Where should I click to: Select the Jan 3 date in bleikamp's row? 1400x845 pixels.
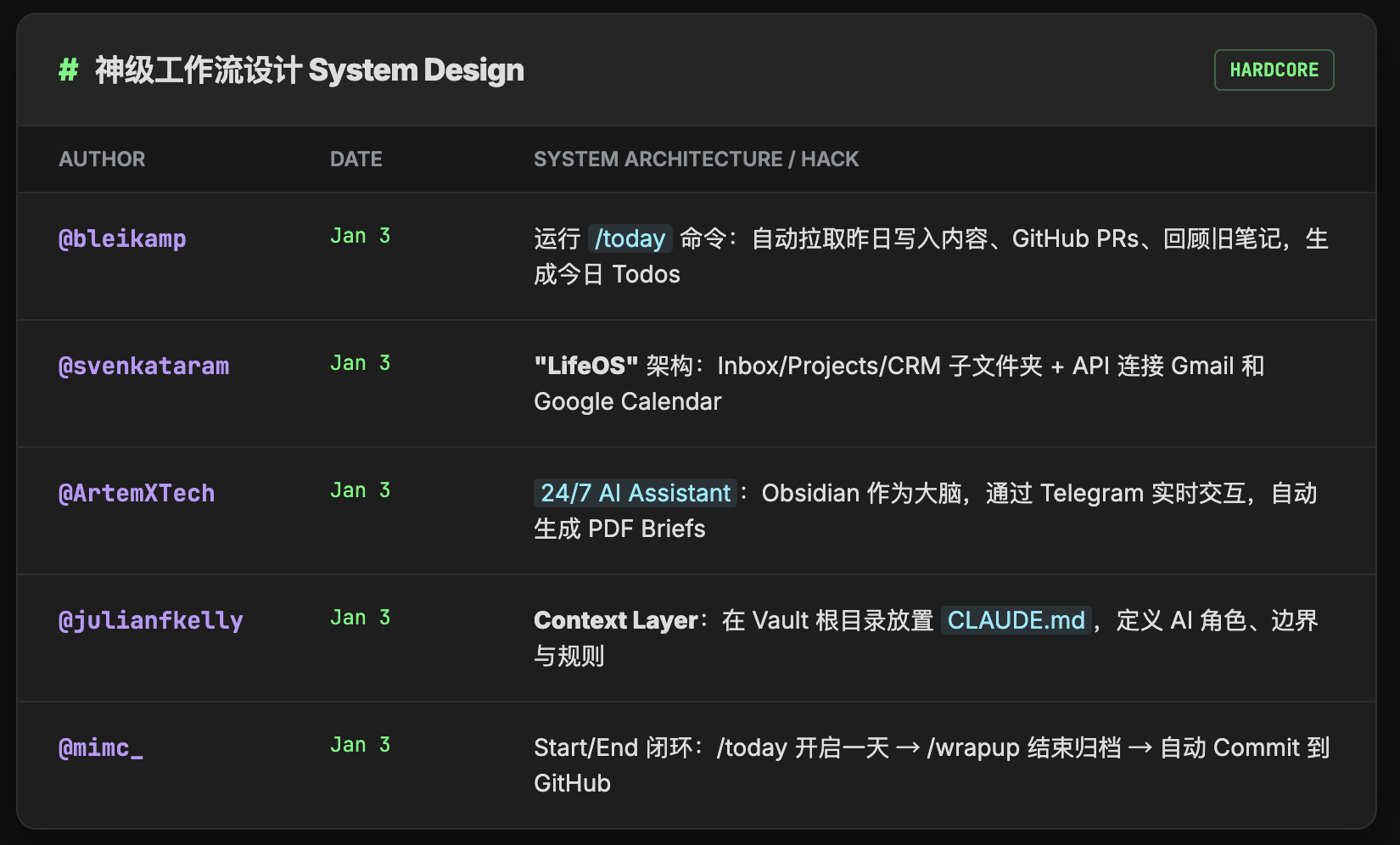click(360, 236)
